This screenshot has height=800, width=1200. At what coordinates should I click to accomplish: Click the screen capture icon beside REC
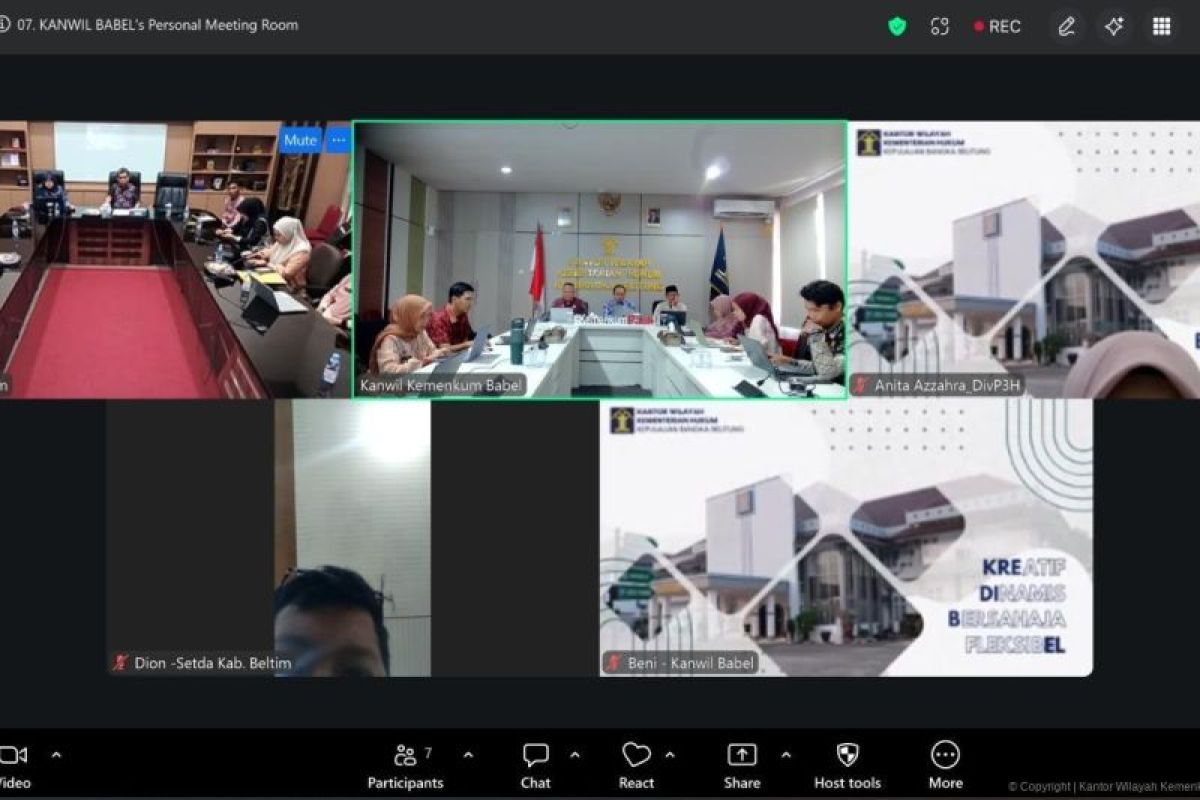click(x=939, y=27)
